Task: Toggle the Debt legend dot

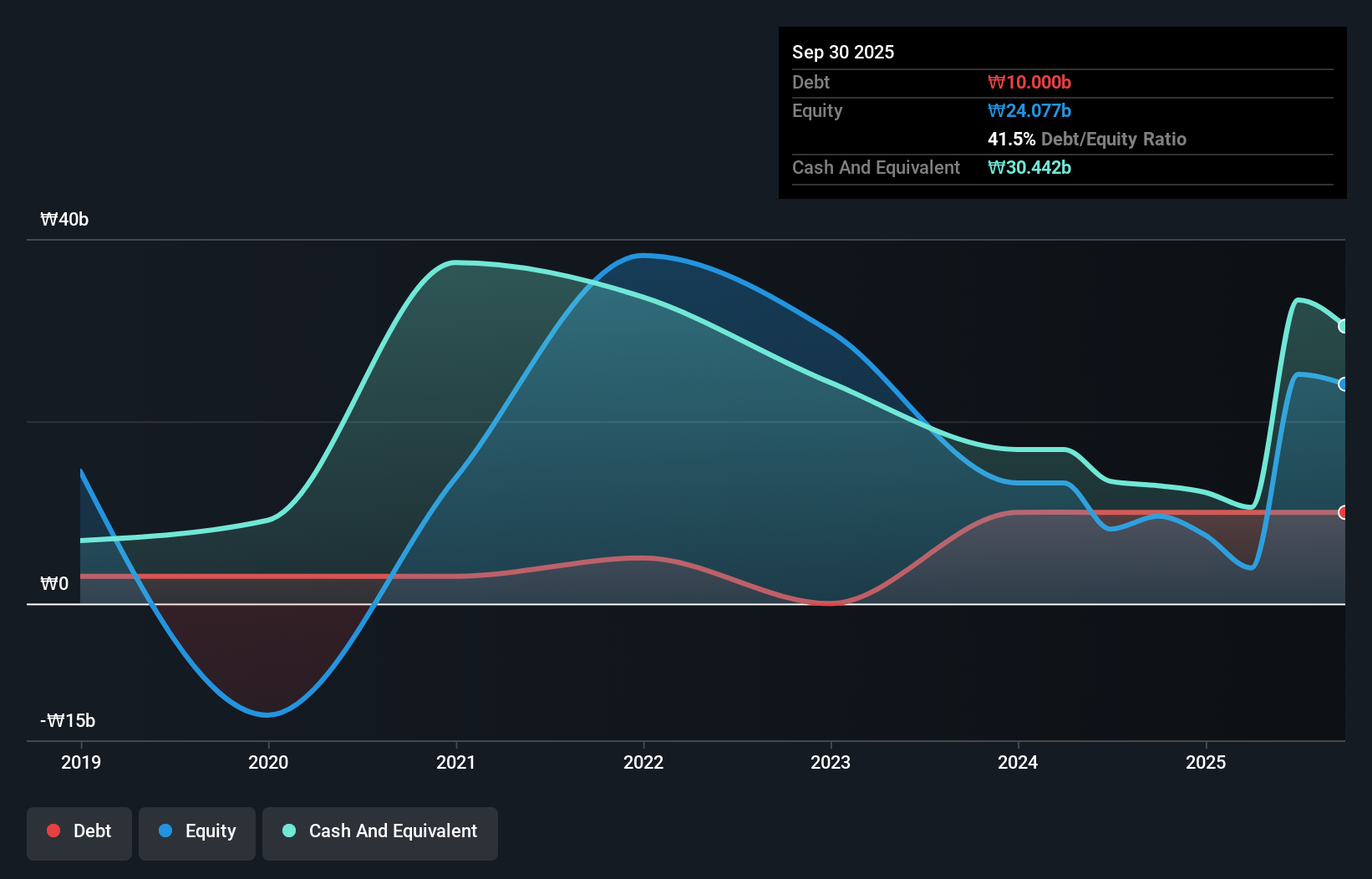Action: [53, 831]
